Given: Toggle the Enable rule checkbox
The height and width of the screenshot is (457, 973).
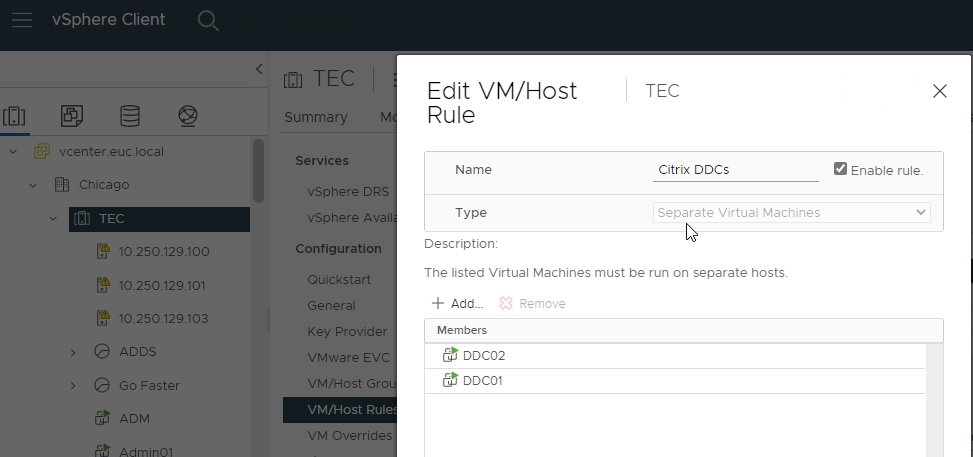Looking at the screenshot, I should click(x=840, y=169).
